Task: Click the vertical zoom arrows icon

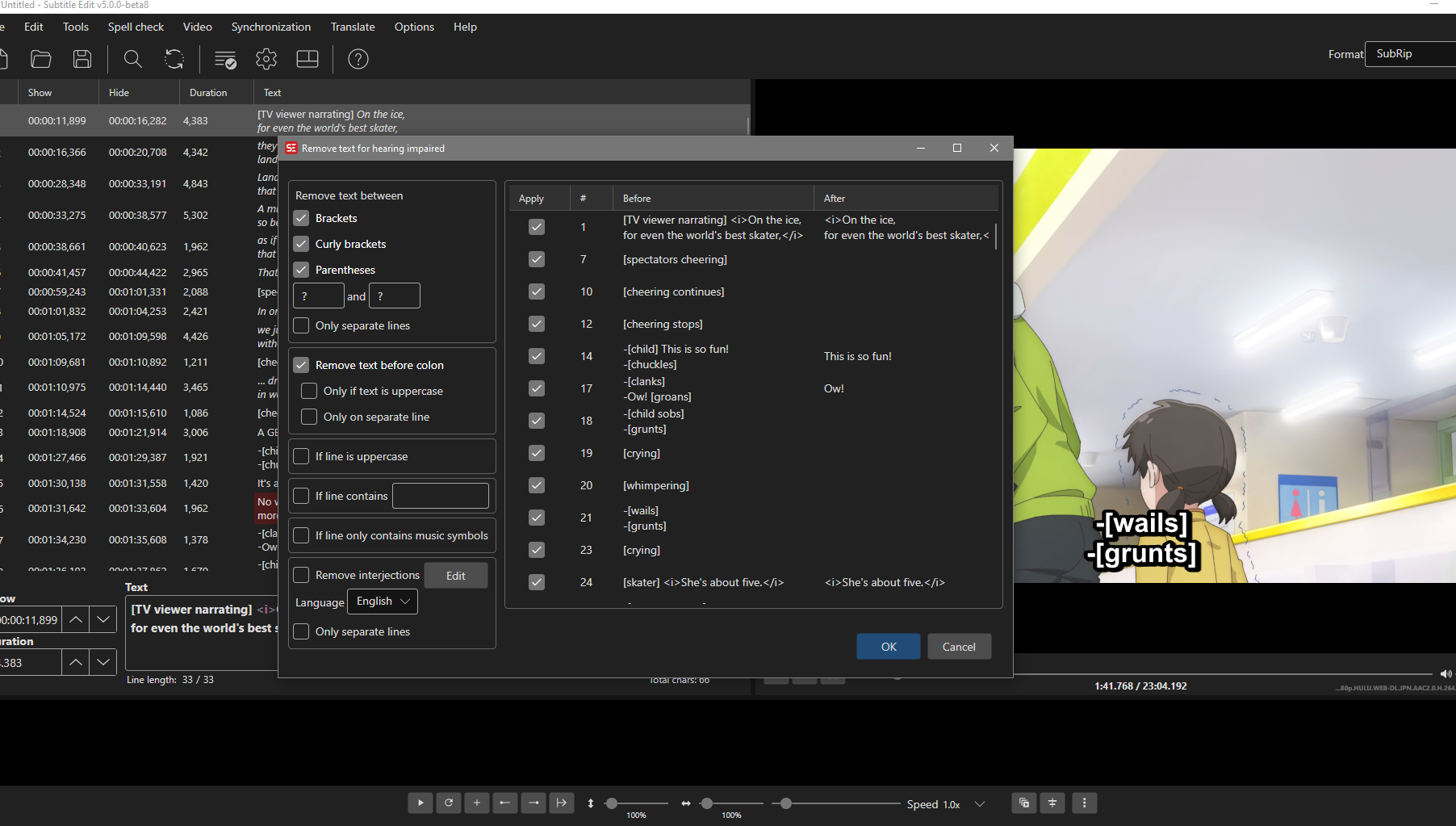Action: point(591,803)
